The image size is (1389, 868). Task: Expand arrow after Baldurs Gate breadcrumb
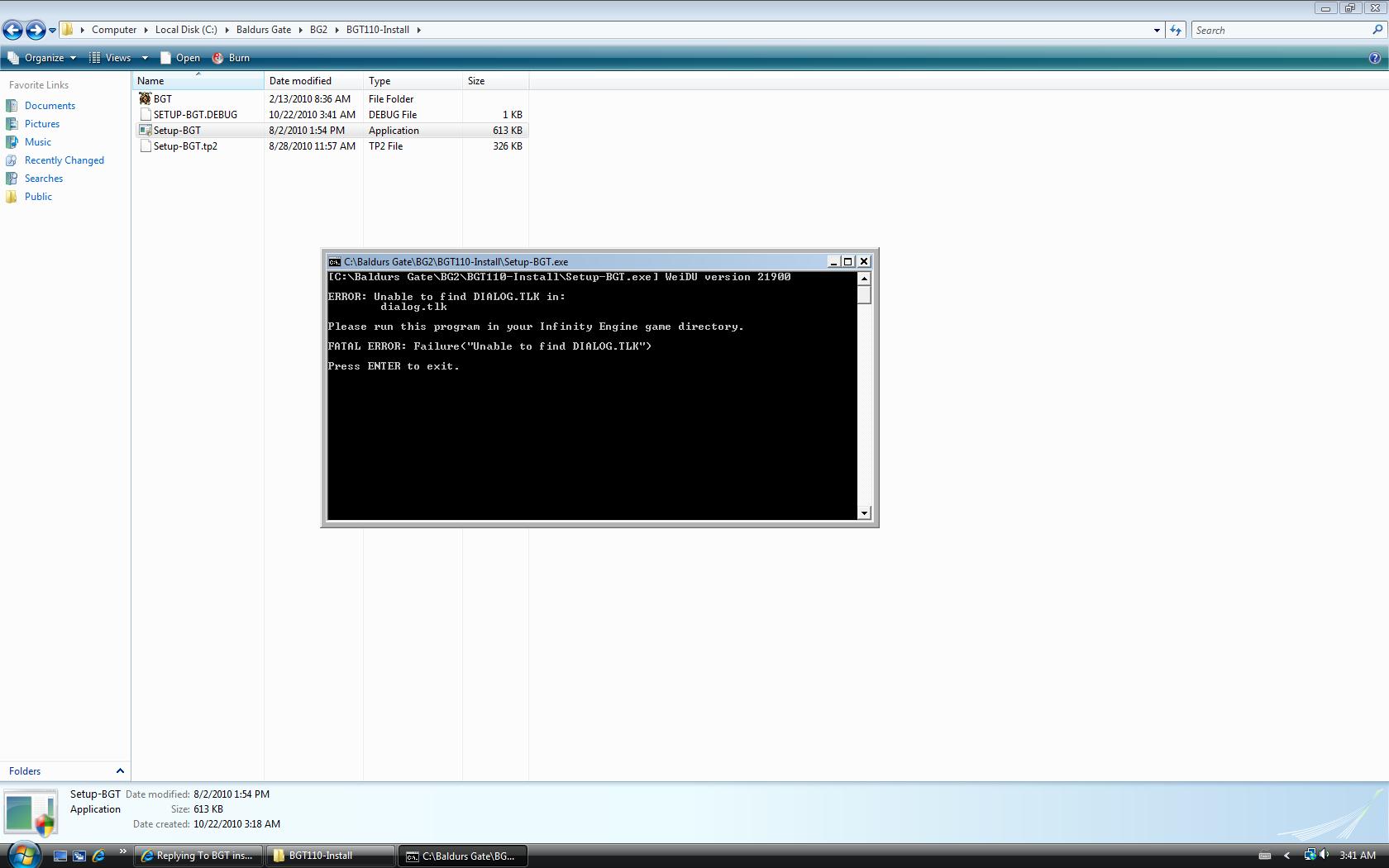tap(300, 30)
